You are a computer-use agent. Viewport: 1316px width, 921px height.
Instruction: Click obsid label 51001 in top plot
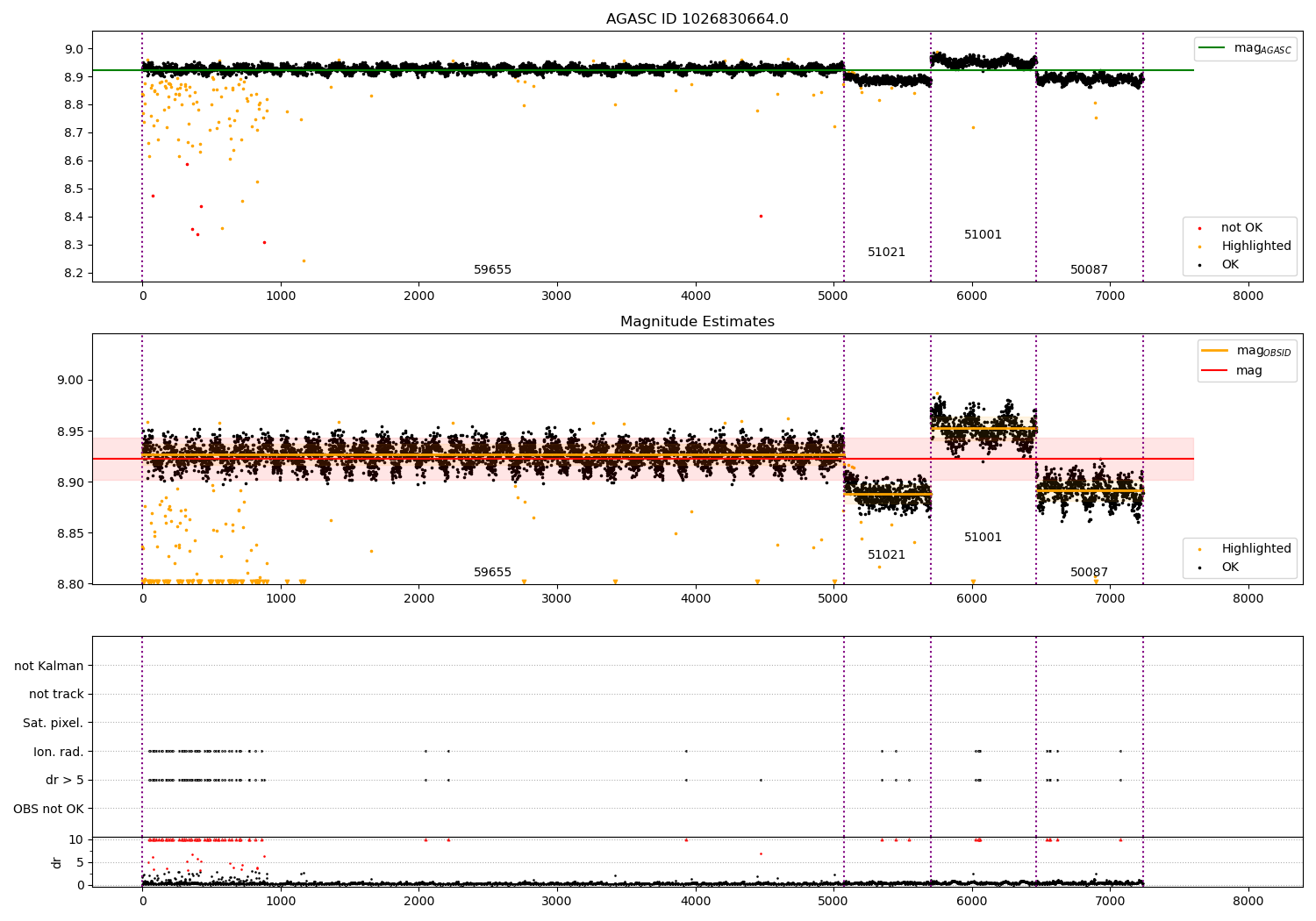(983, 235)
